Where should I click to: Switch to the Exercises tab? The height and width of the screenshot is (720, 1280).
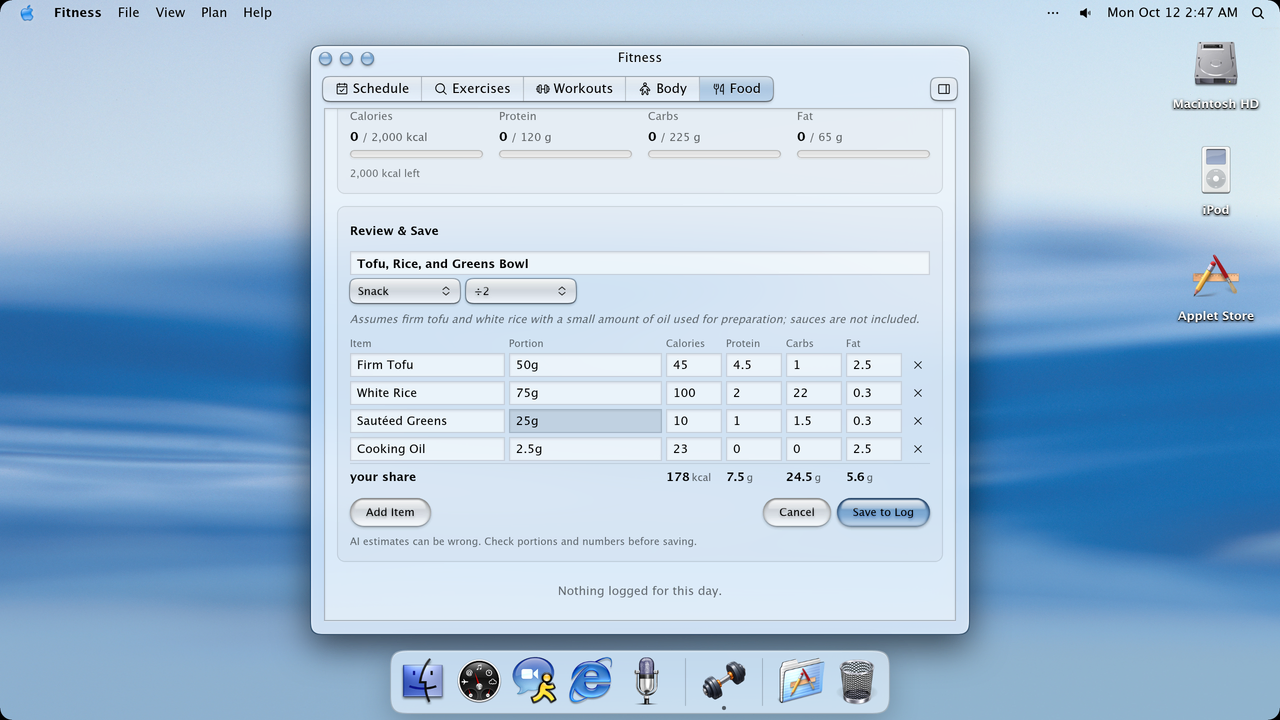point(472,89)
